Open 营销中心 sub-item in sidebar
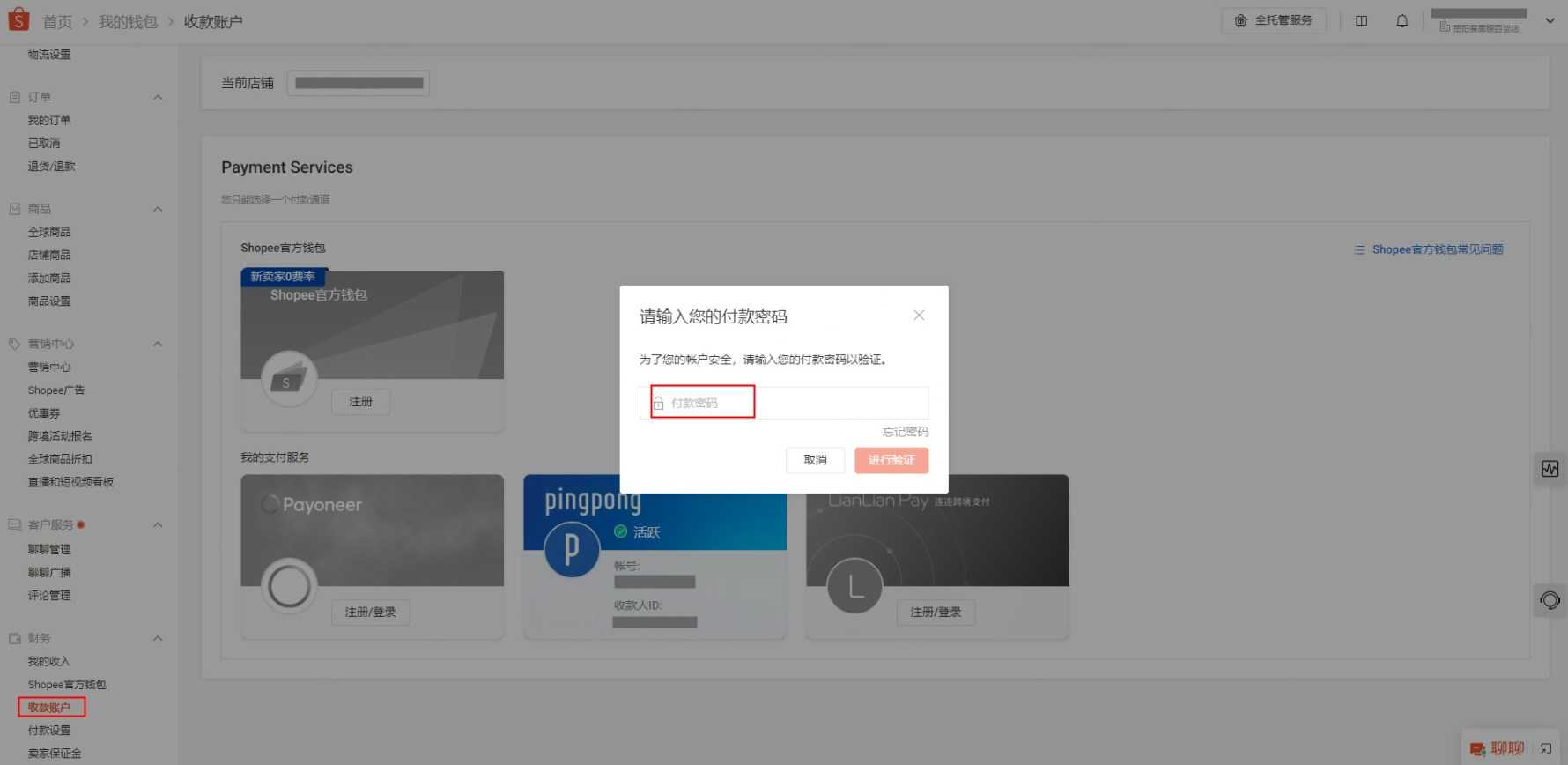The width and height of the screenshot is (1568, 765). (x=49, y=367)
